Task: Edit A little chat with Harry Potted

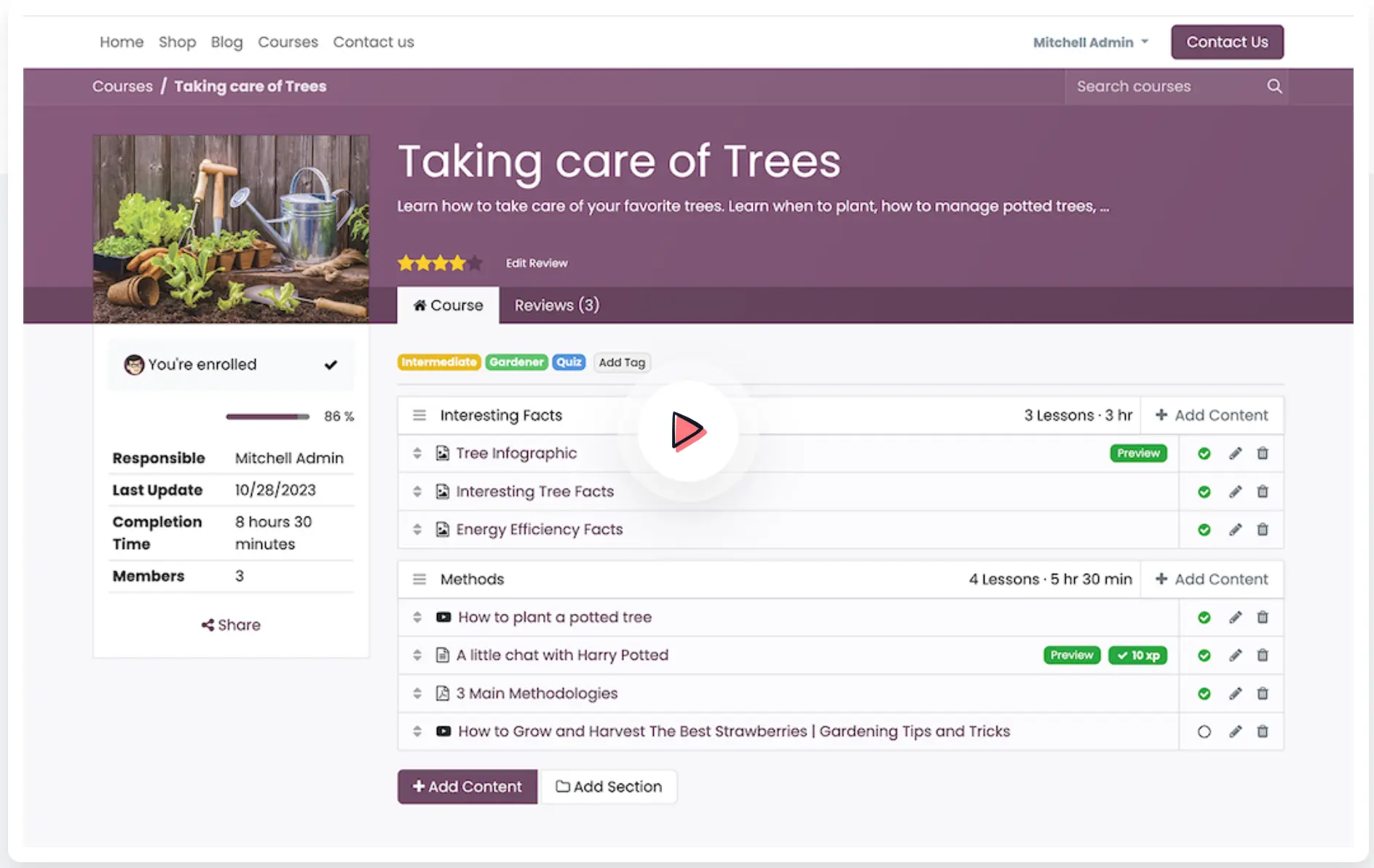Action: (1235, 655)
